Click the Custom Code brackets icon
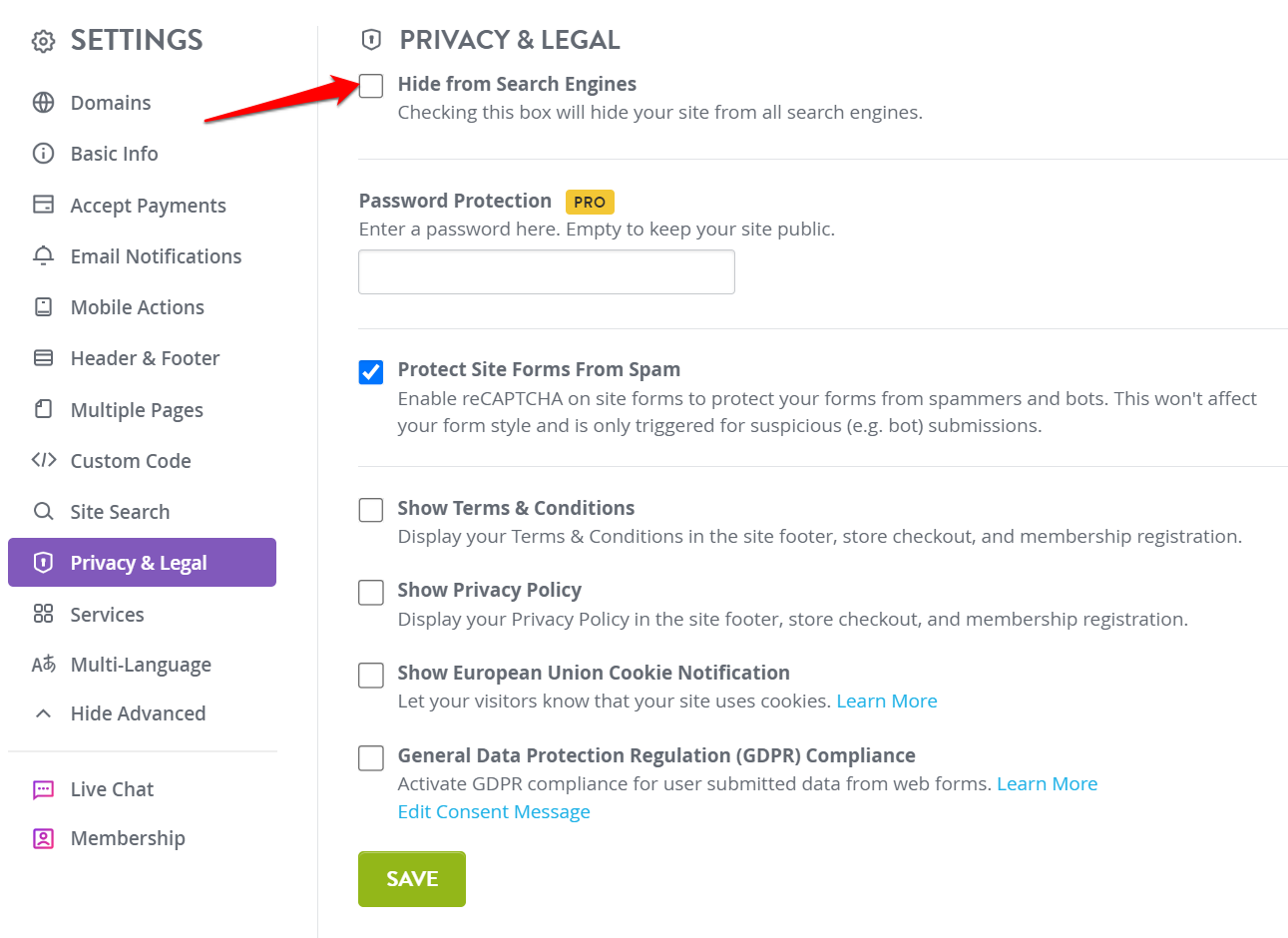 click(43, 460)
